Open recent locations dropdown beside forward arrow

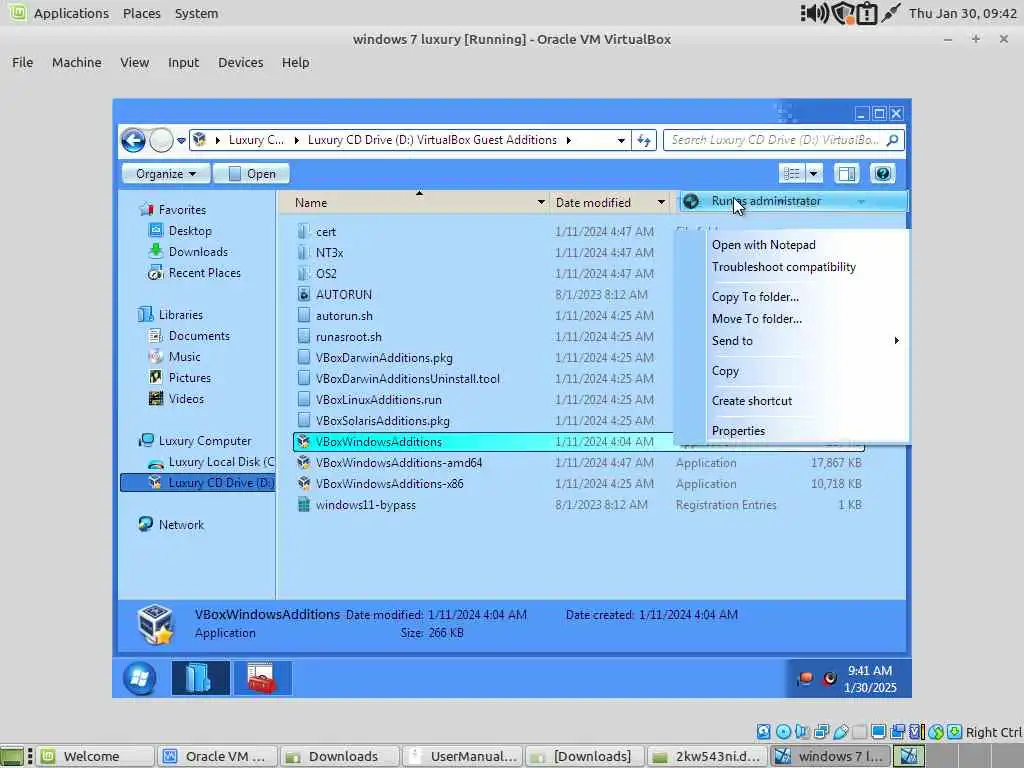pos(181,140)
